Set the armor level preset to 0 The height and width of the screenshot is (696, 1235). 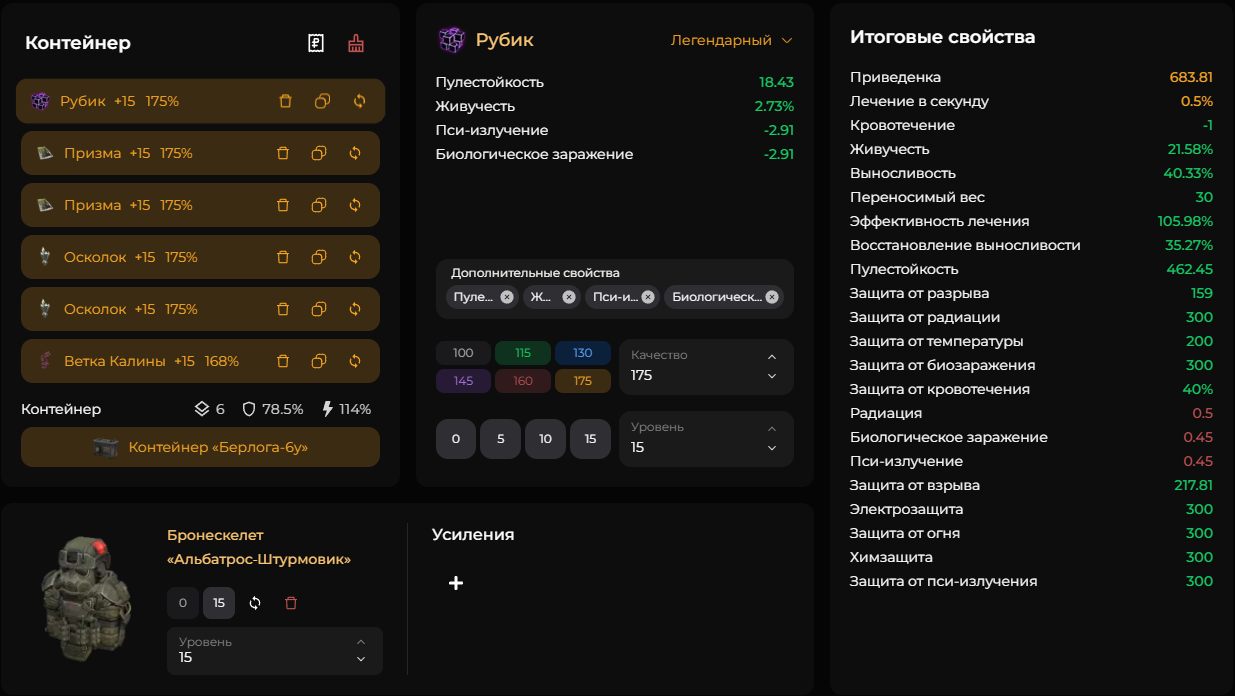click(182, 603)
